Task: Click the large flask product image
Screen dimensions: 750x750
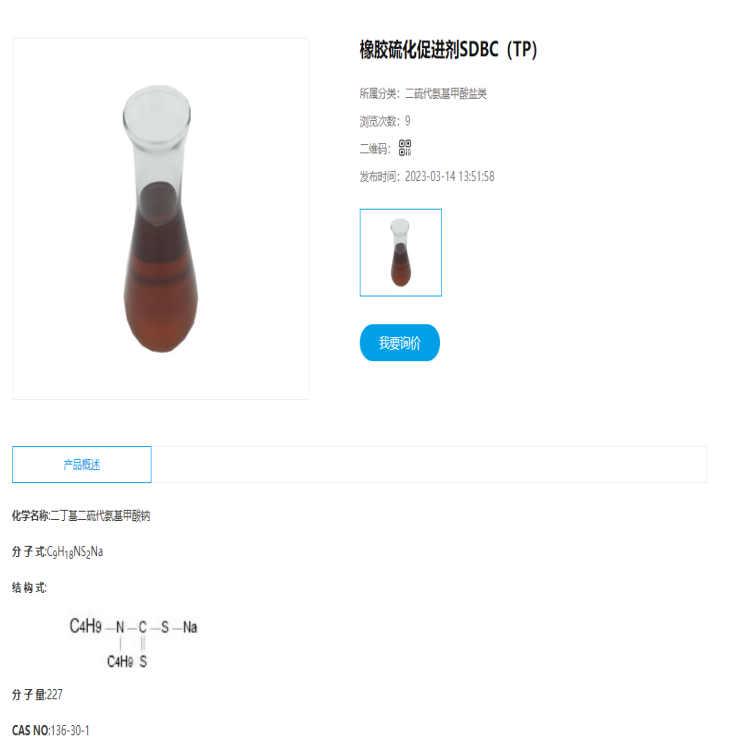Action: [160, 219]
